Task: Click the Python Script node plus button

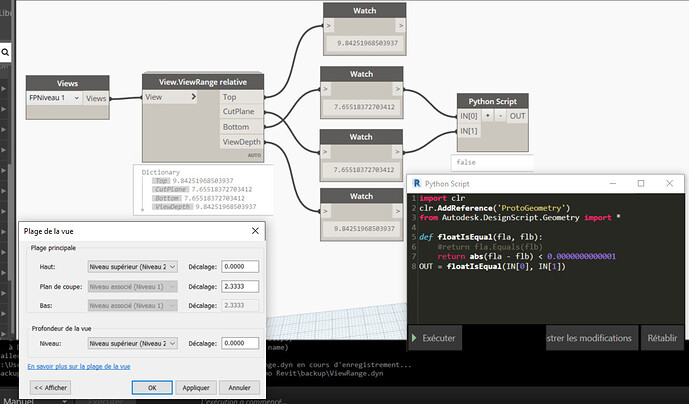Action: [x=487, y=116]
